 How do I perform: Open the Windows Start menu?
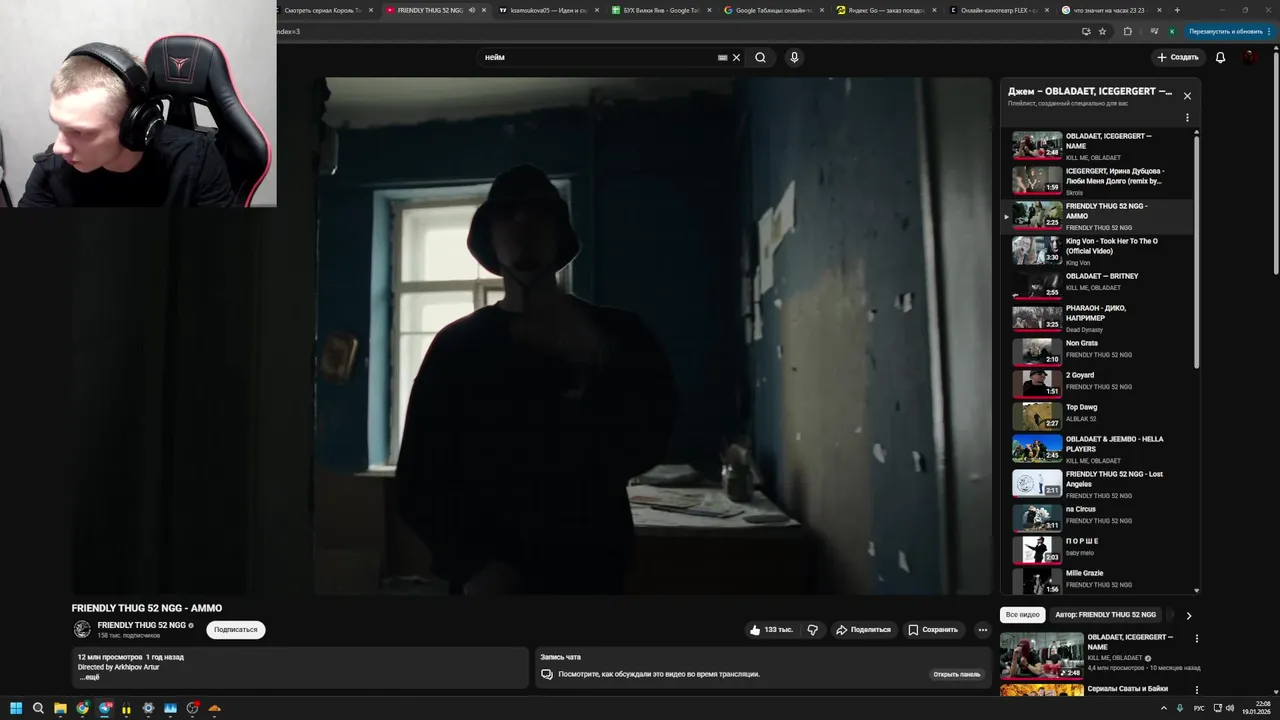(x=16, y=708)
